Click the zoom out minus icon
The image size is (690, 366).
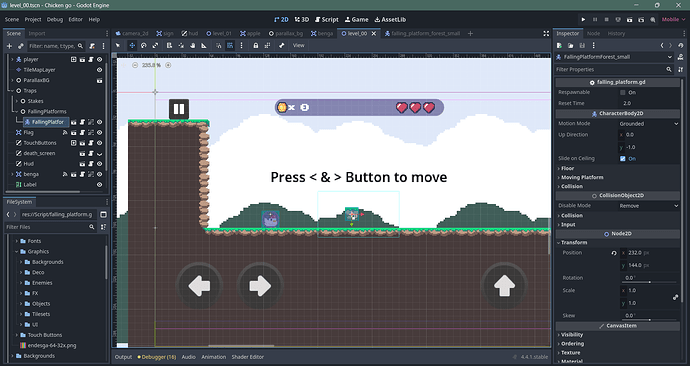click(135, 65)
